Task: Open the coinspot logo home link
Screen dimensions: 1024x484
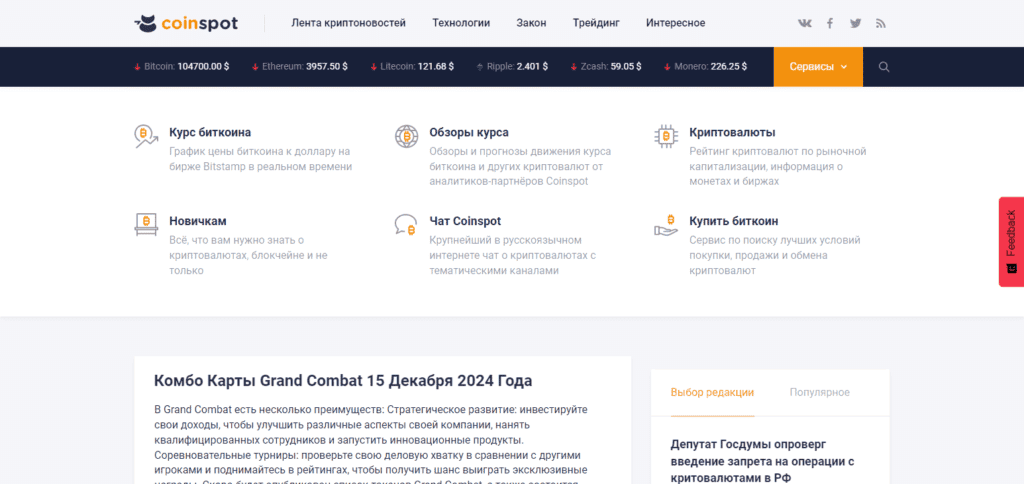Action: [x=186, y=24]
